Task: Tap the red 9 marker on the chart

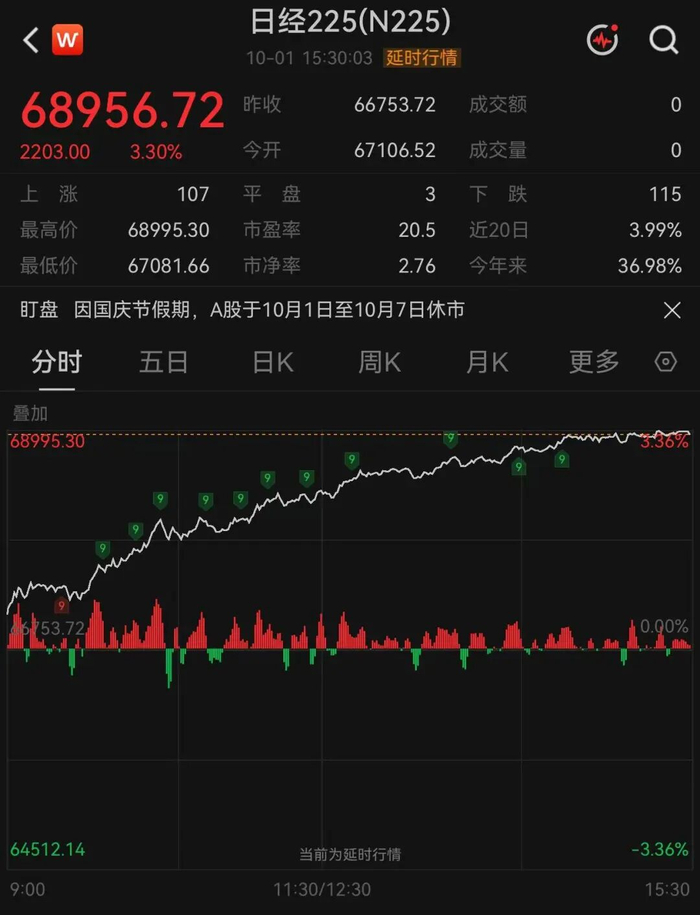Action: [61, 606]
